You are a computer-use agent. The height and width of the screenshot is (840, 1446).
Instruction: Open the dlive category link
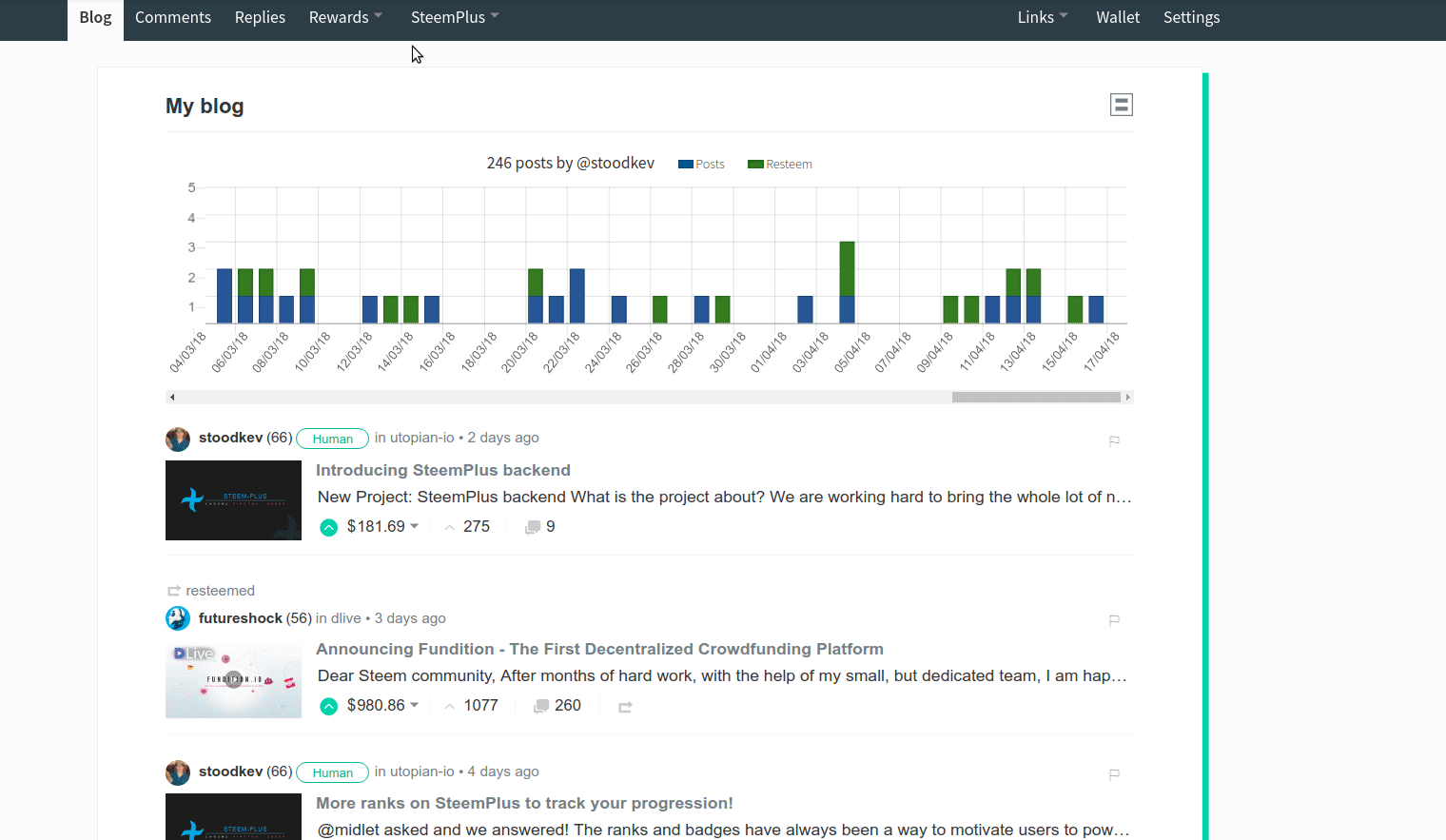pyautogui.click(x=346, y=618)
